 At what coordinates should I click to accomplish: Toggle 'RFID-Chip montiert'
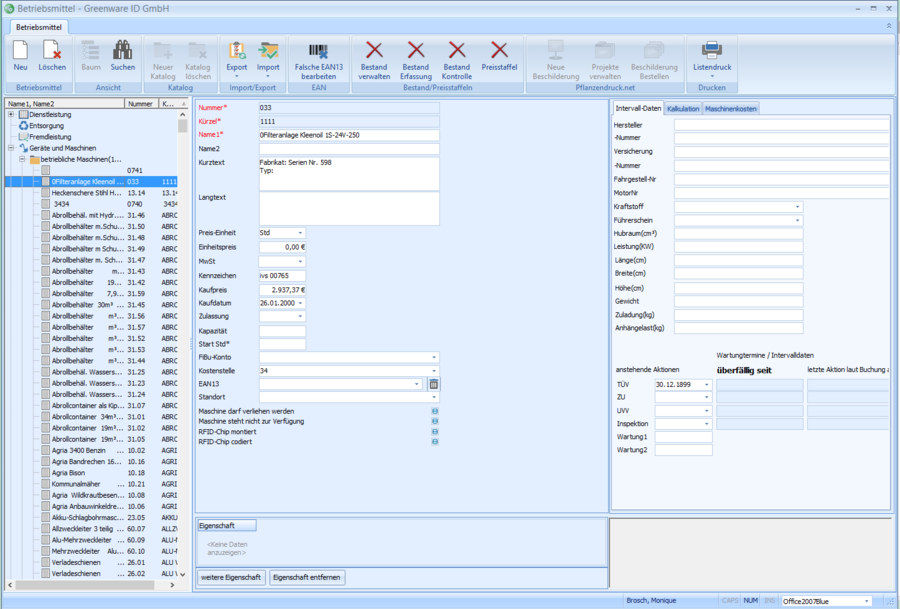pos(435,432)
